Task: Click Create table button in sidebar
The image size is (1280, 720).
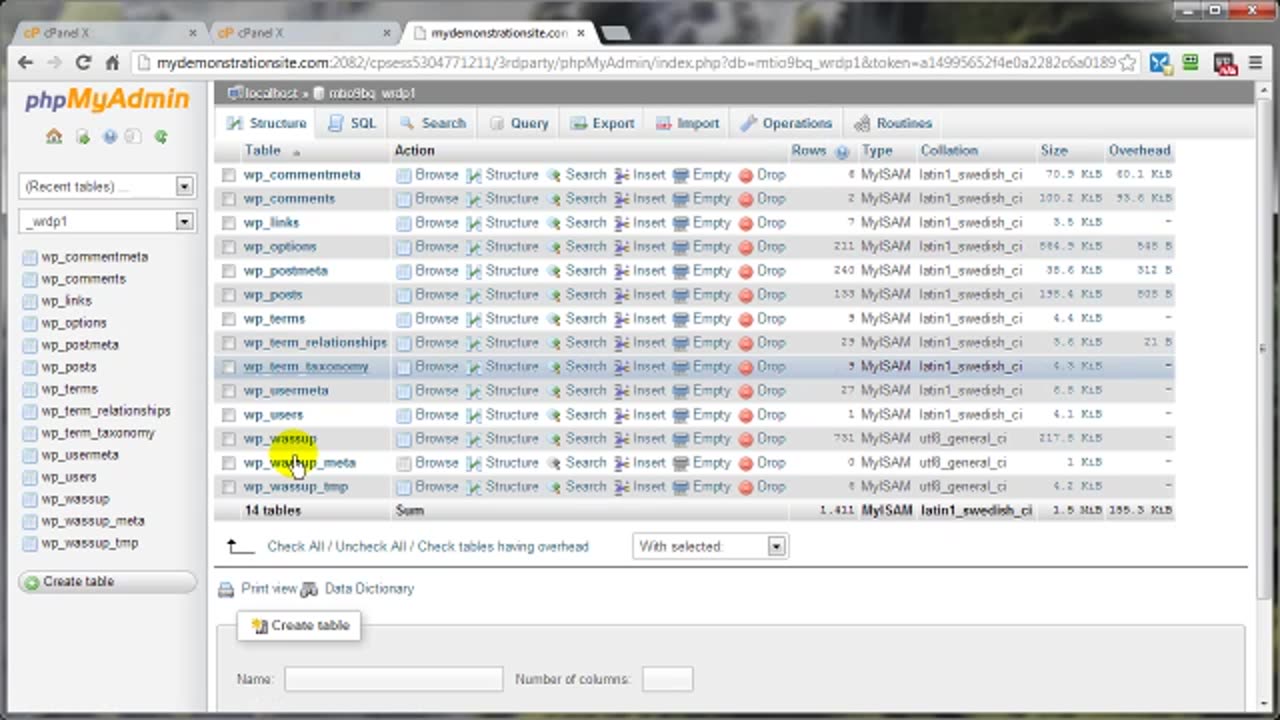Action: click(x=108, y=582)
